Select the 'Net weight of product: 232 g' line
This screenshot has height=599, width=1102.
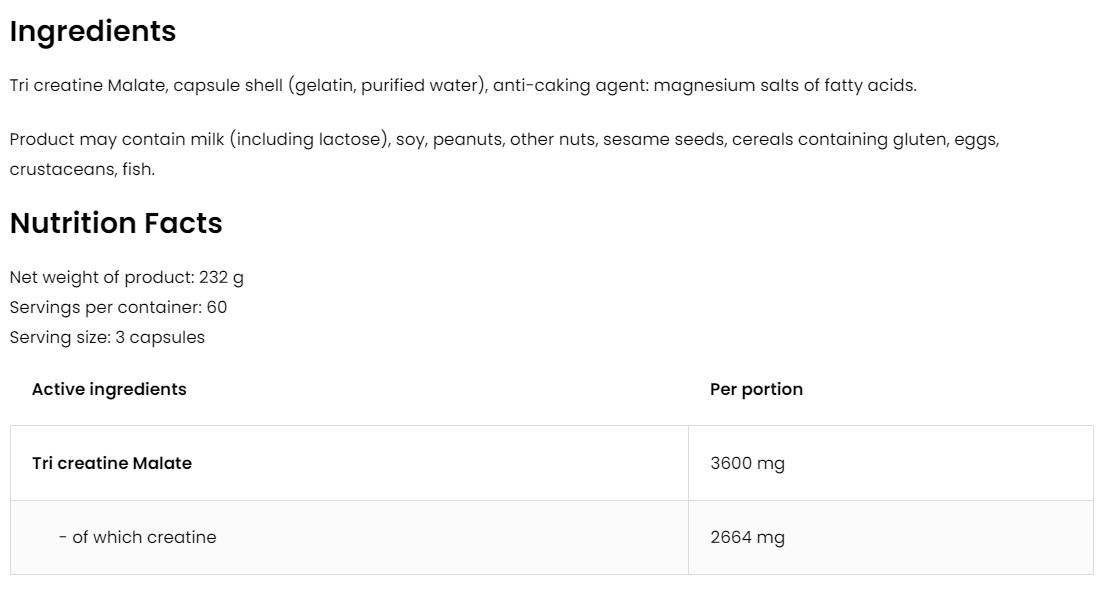pos(126,277)
